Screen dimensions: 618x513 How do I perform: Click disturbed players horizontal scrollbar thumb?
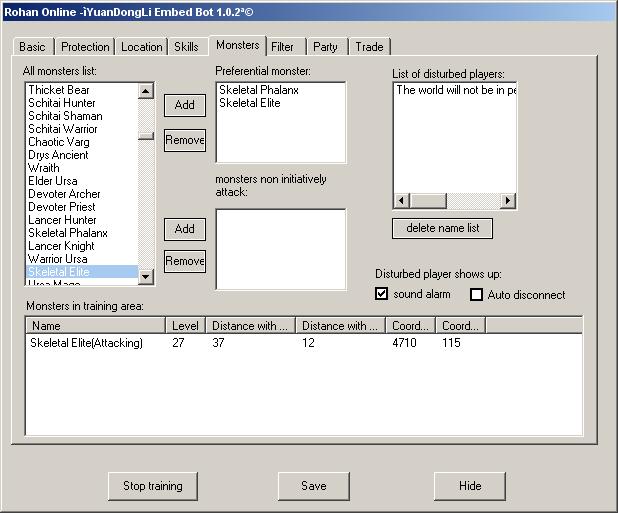point(428,201)
